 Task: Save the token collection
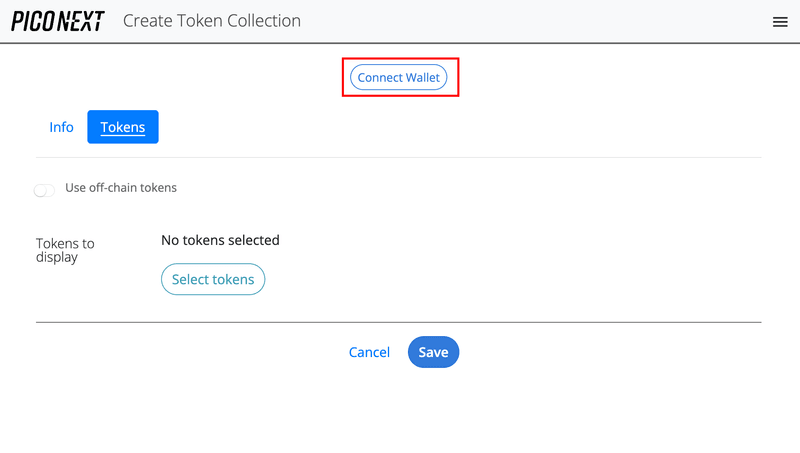(x=433, y=352)
